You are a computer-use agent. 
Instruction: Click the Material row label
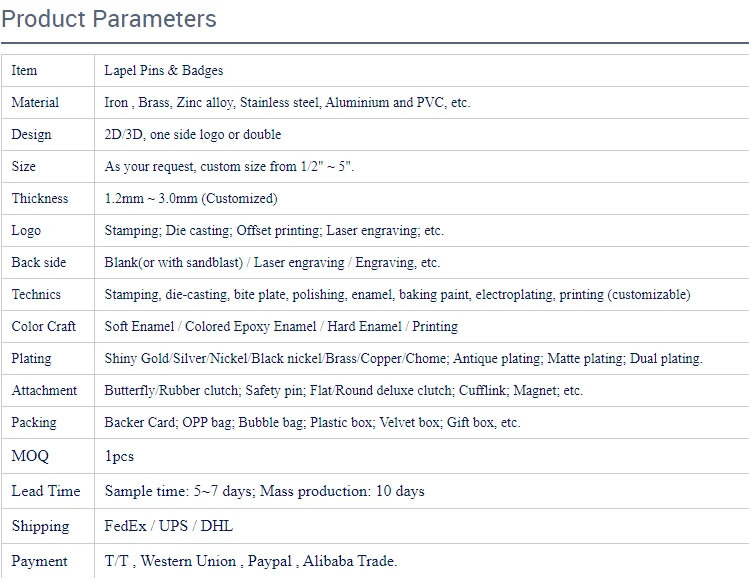(35, 103)
